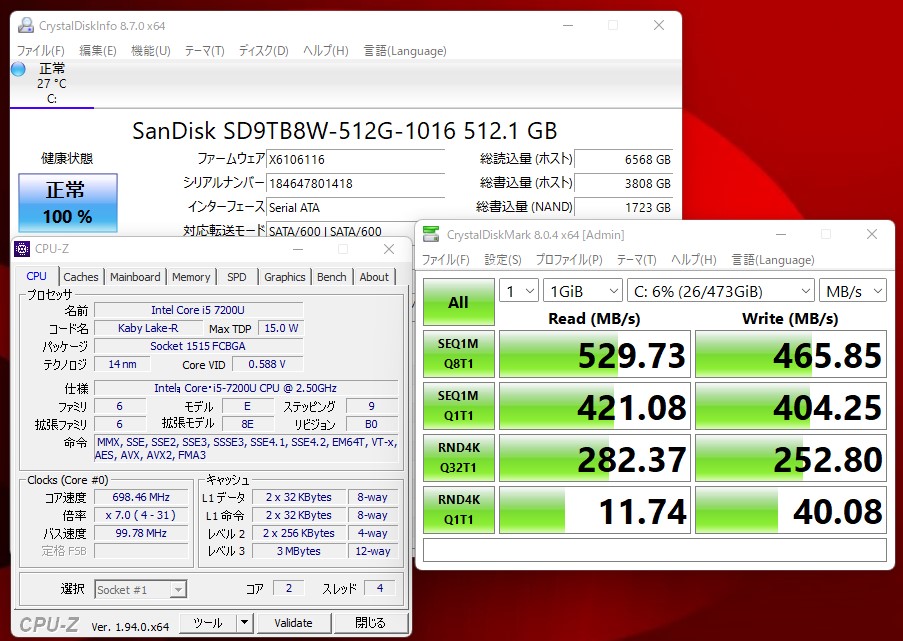
Task: Open ファイル(F) menu in CrystalDiskMark
Action: (x=445, y=260)
